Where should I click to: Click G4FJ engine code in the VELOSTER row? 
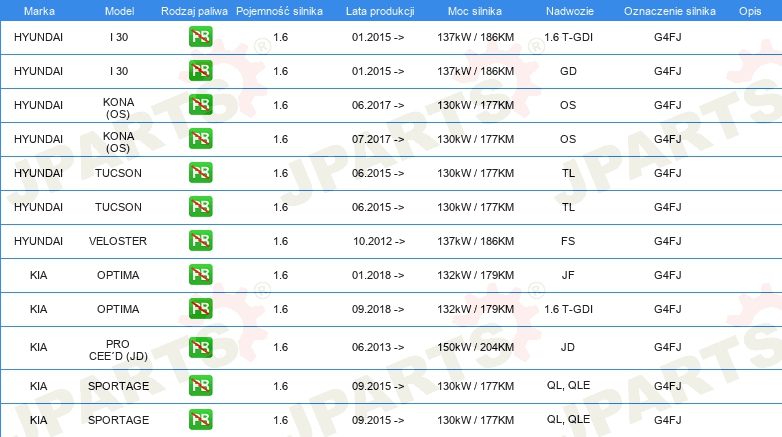click(x=667, y=241)
